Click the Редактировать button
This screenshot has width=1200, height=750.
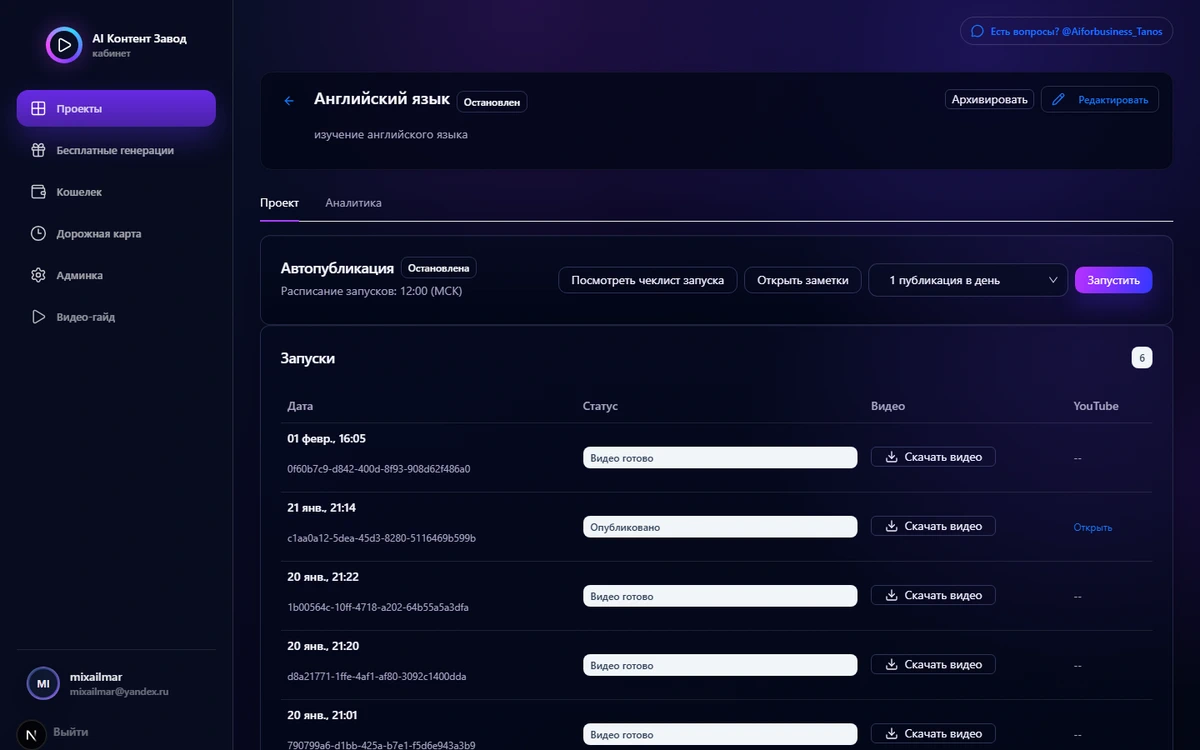click(x=1100, y=99)
